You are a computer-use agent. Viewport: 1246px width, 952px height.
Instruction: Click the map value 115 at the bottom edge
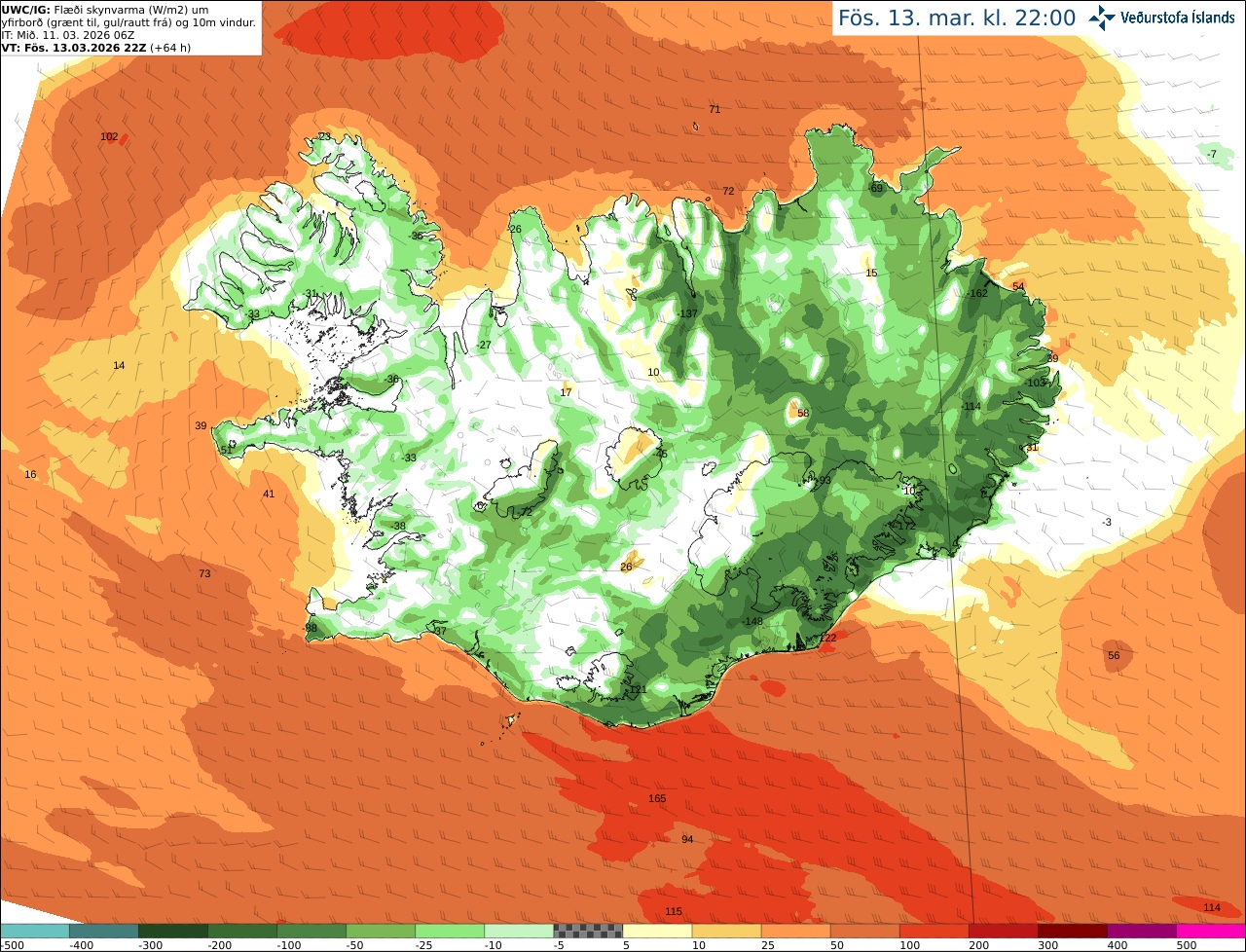[674, 912]
